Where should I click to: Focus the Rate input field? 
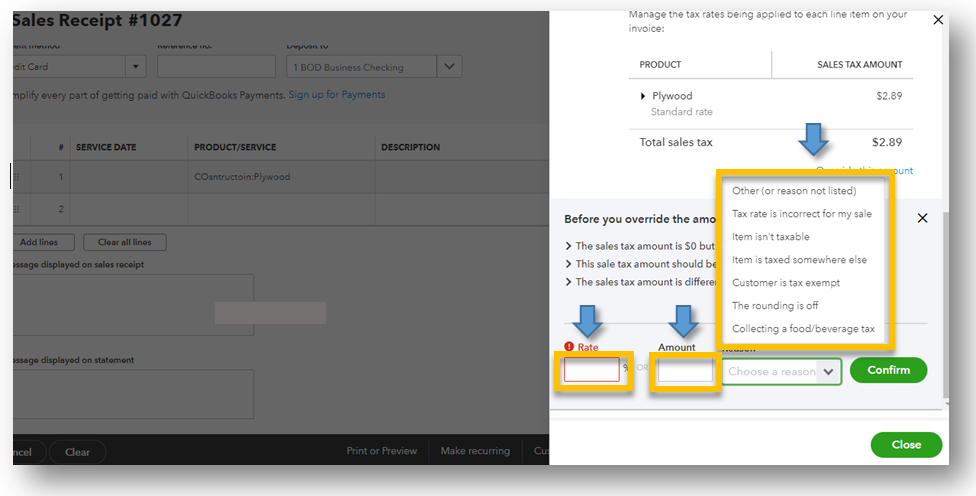point(591,370)
